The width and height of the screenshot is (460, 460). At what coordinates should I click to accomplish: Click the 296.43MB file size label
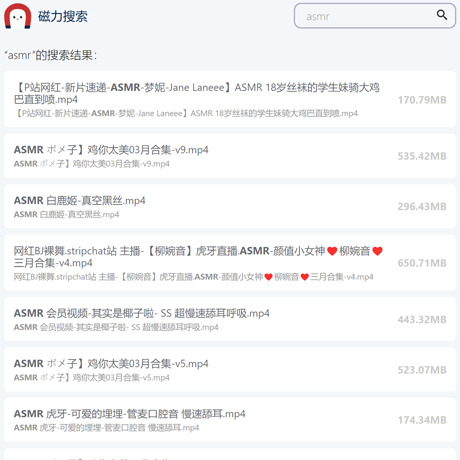[x=422, y=206]
